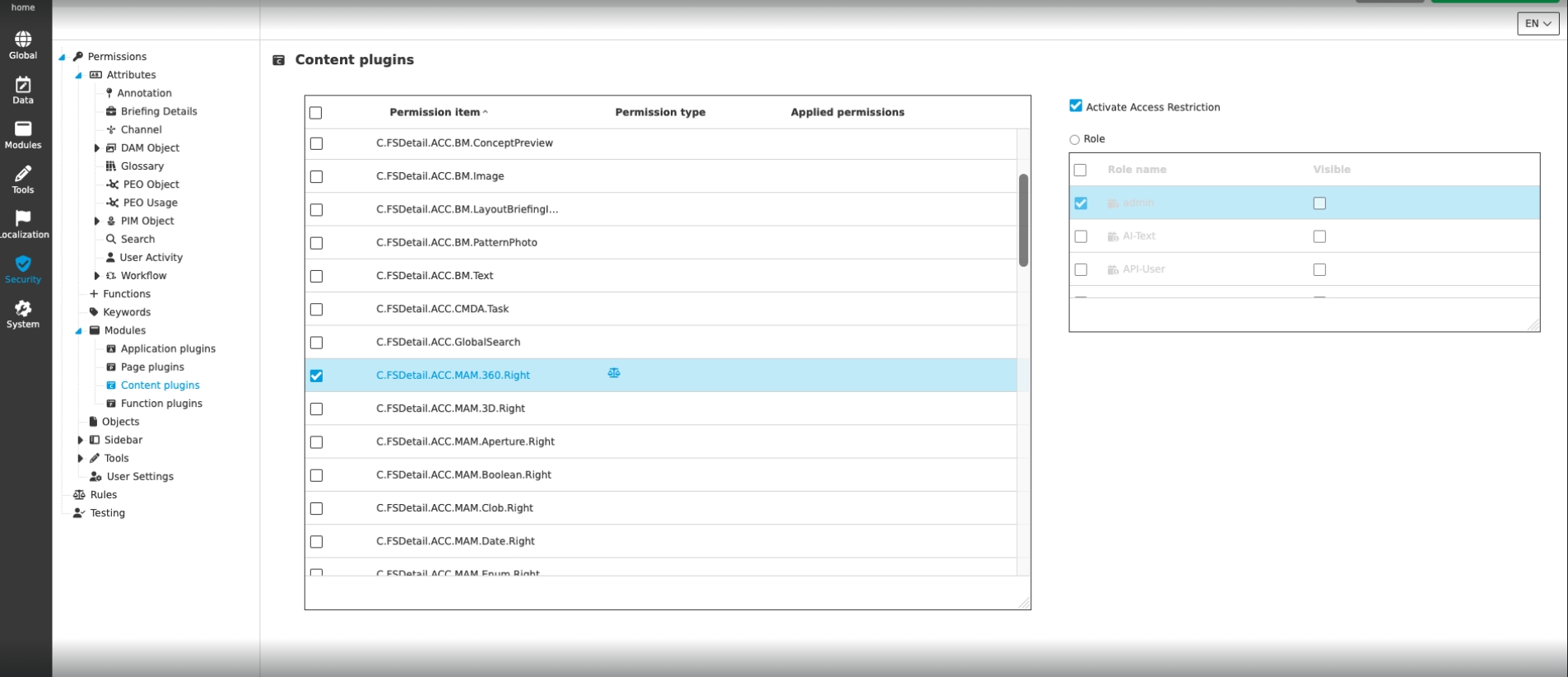Open the Functions tree item
The image size is (1568, 677).
[127, 294]
